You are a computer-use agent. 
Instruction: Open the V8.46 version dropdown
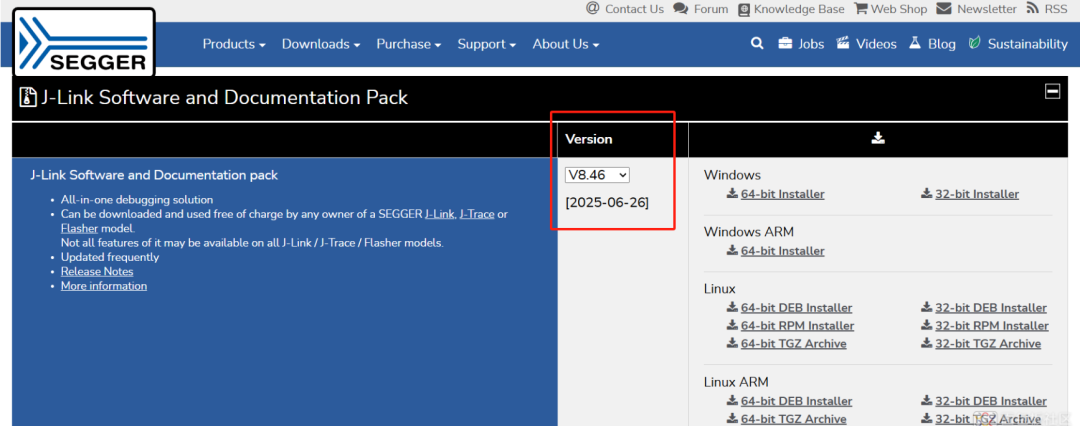(597, 175)
